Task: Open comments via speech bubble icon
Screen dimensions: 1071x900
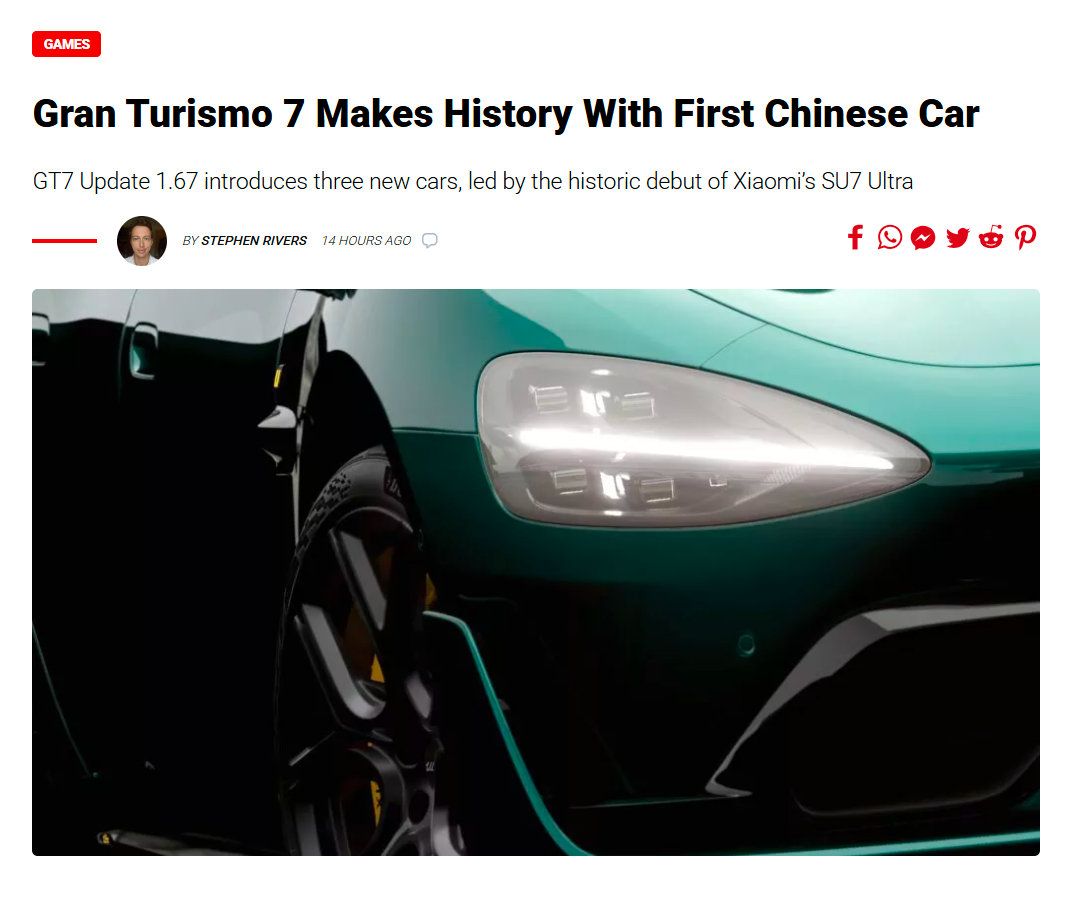Action: coord(430,240)
